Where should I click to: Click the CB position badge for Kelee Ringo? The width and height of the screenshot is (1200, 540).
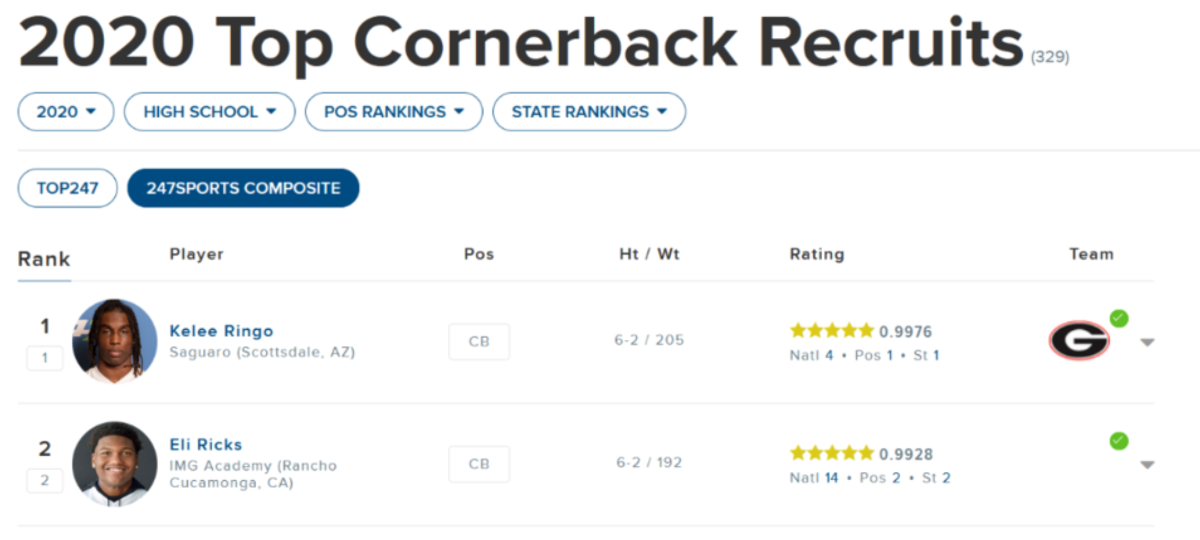point(479,342)
